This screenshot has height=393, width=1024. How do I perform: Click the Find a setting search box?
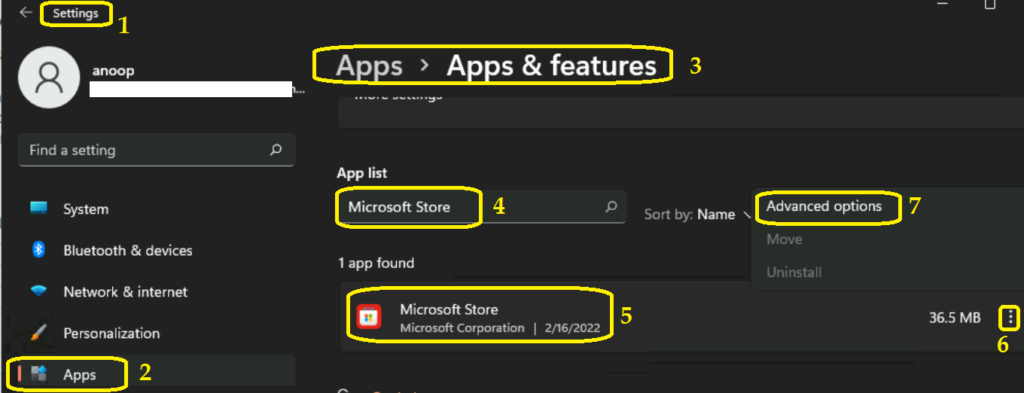point(157,150)
